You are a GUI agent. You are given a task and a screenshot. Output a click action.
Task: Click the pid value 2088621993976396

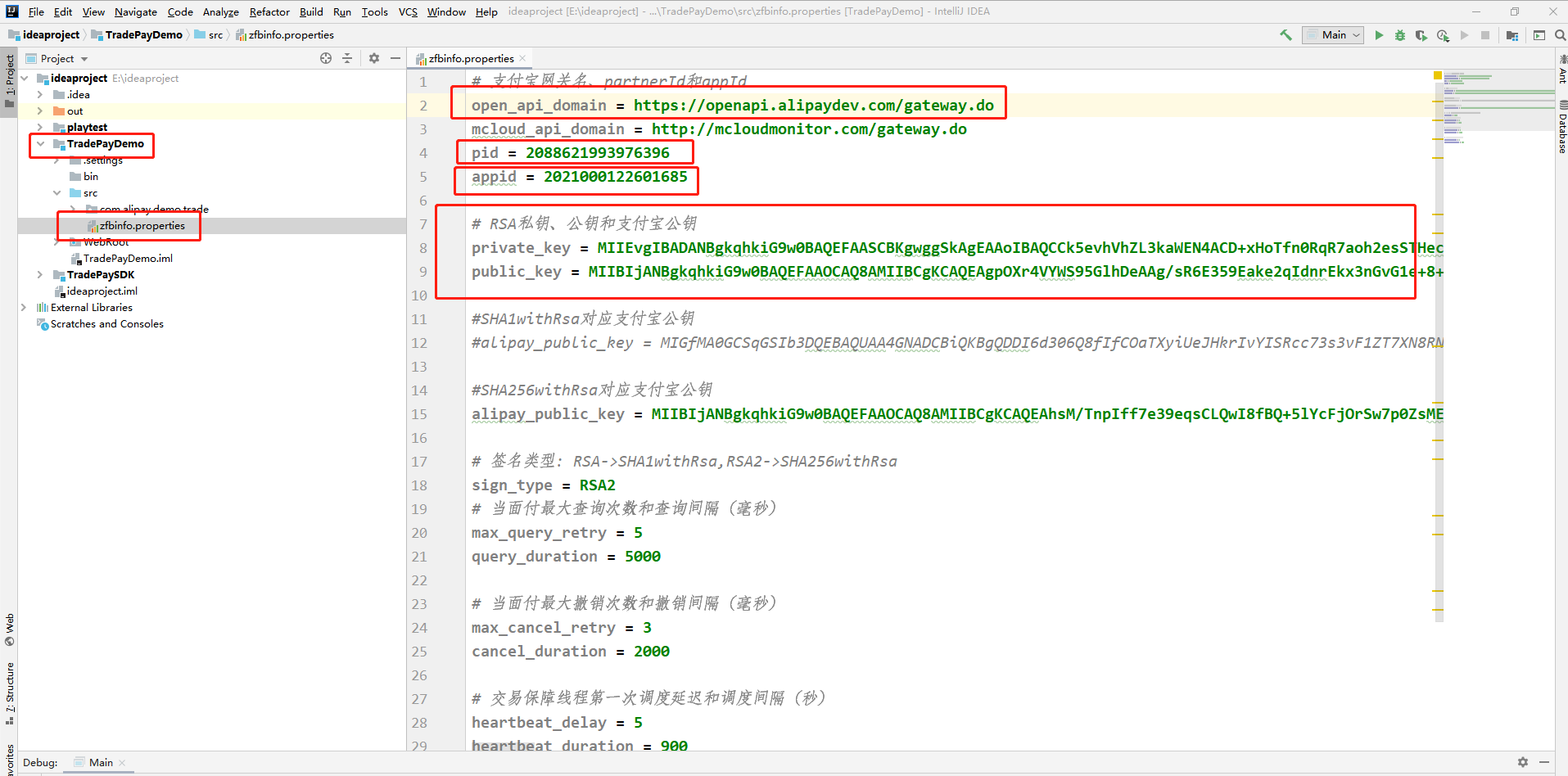click(597, 153)
